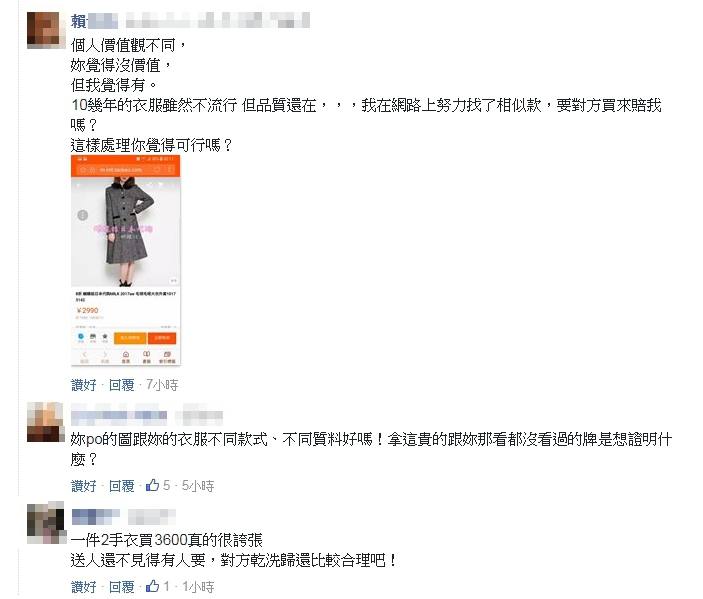The height and width of the screenshot is (599, 703).
Task: Open the third commenter's profile picture
Action: [45, 523]
